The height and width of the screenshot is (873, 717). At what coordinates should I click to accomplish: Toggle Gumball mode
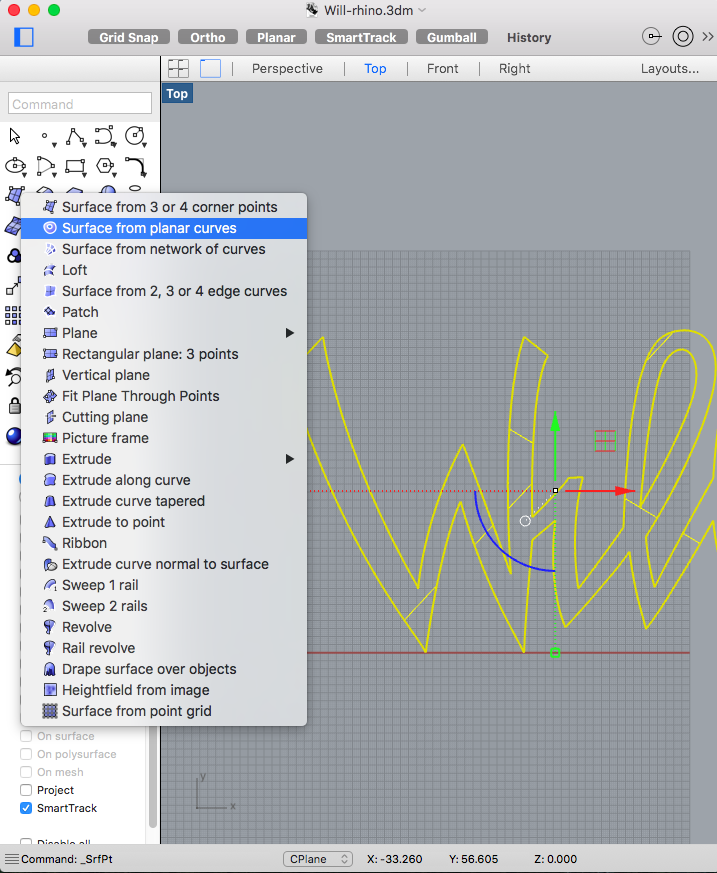coord(451,37)
